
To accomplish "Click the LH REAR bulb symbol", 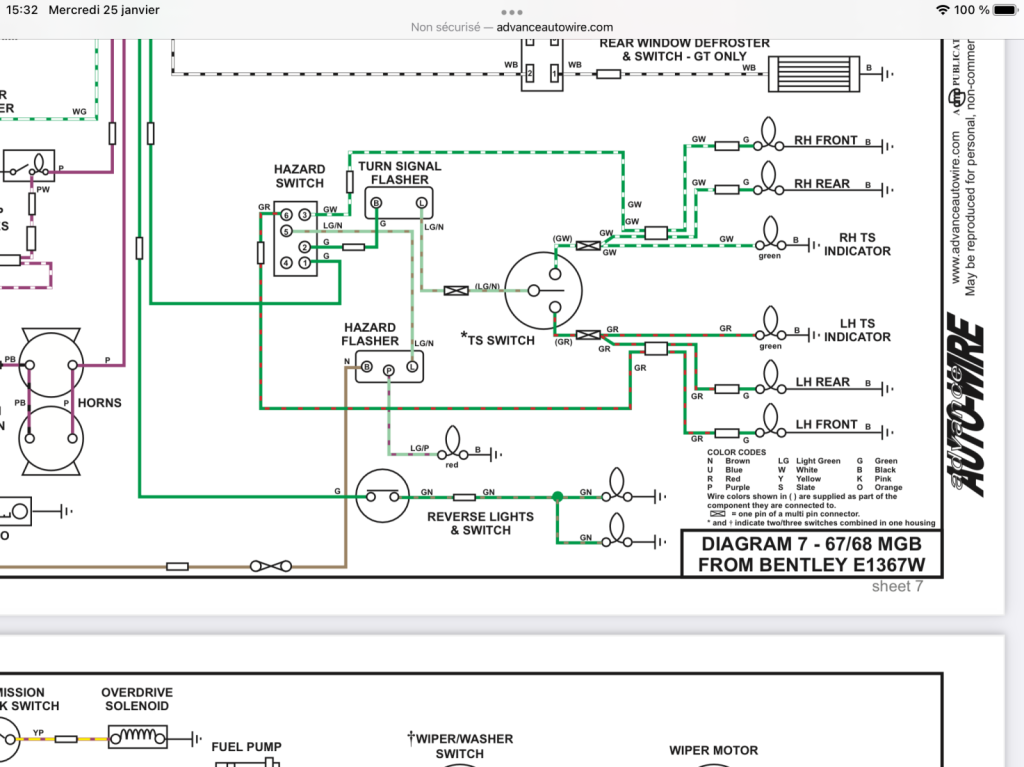I will (x=771, y=379).
